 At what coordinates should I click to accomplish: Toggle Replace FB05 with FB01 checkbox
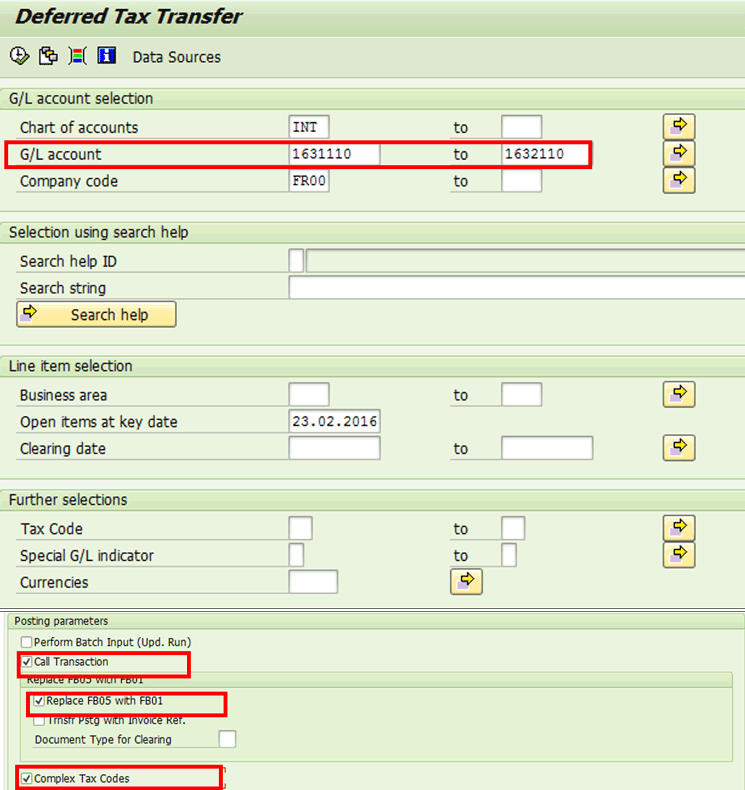tap(39, 701)
